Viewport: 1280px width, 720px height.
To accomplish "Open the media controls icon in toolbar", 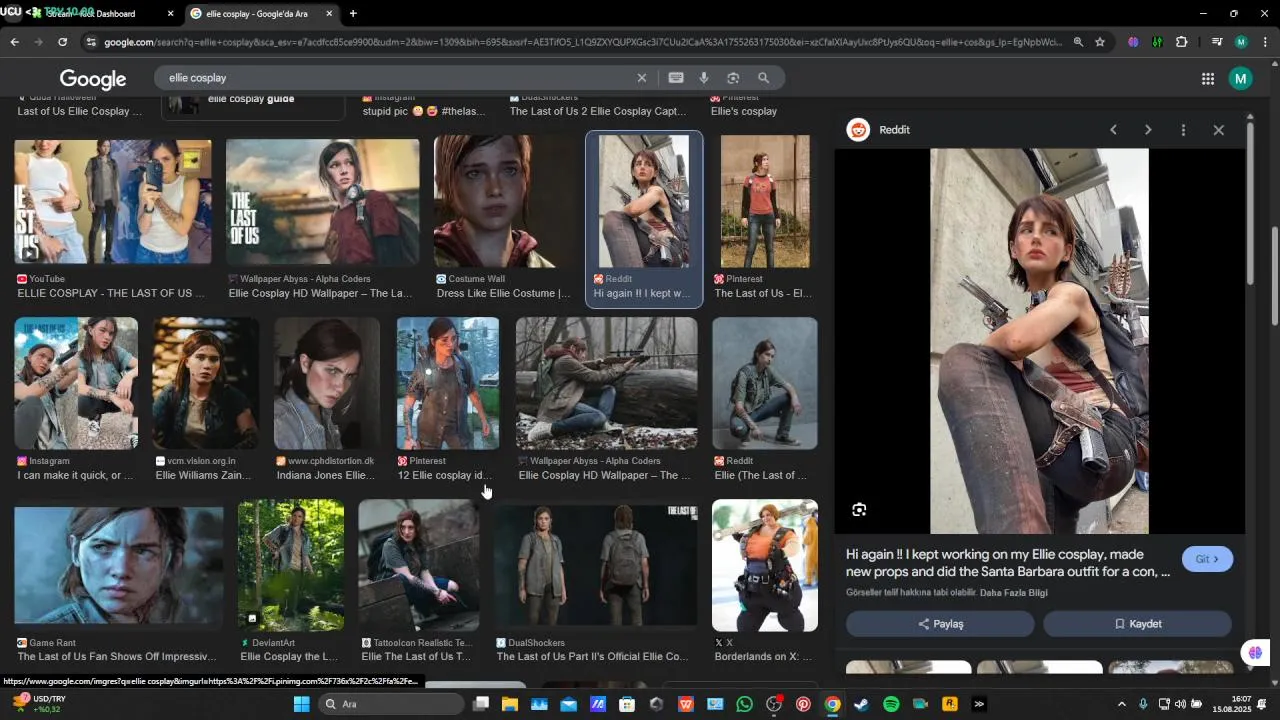I will (1217, 42).
